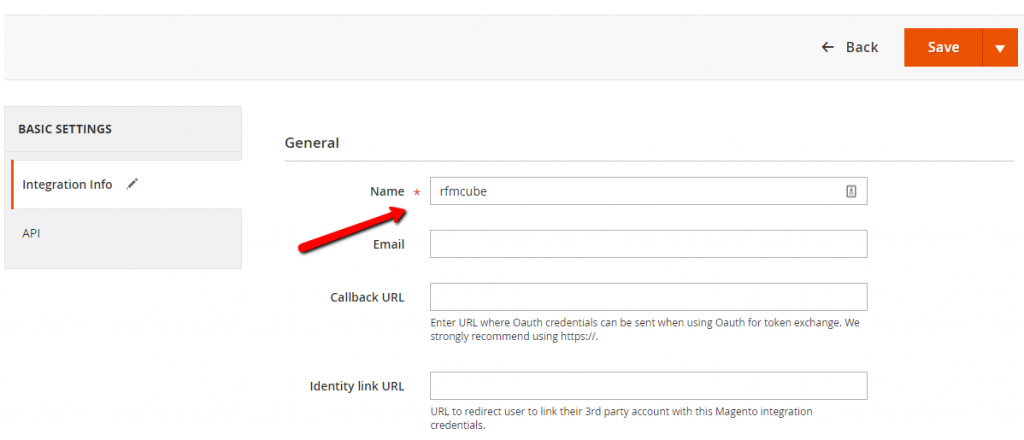Click into the Callback URL input box

pyautogui.click(x=648, y=297)
